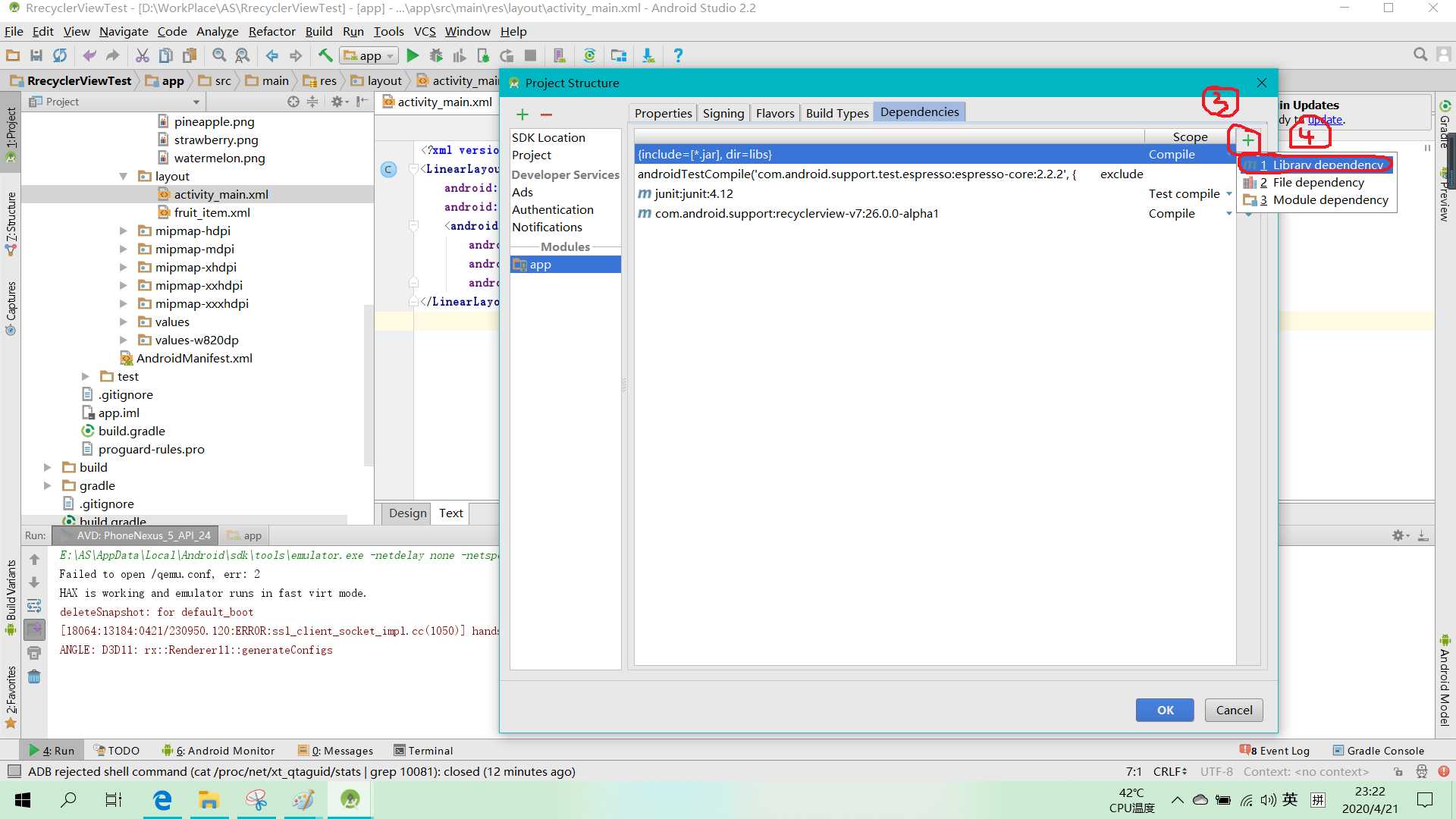Click OK in Project Structure dialog
Image resolution: width=1456 pixels, height=819 pixels.
(x=1165, y=710)
